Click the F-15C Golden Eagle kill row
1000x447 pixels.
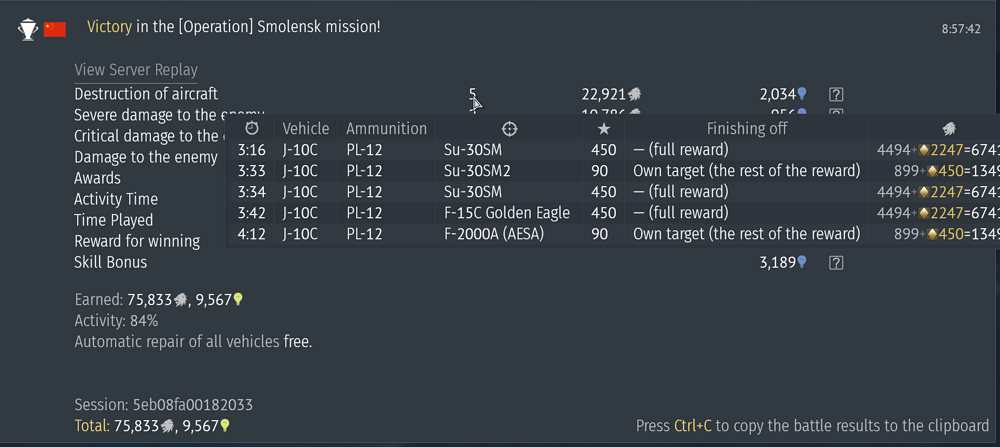coord(506,213)
